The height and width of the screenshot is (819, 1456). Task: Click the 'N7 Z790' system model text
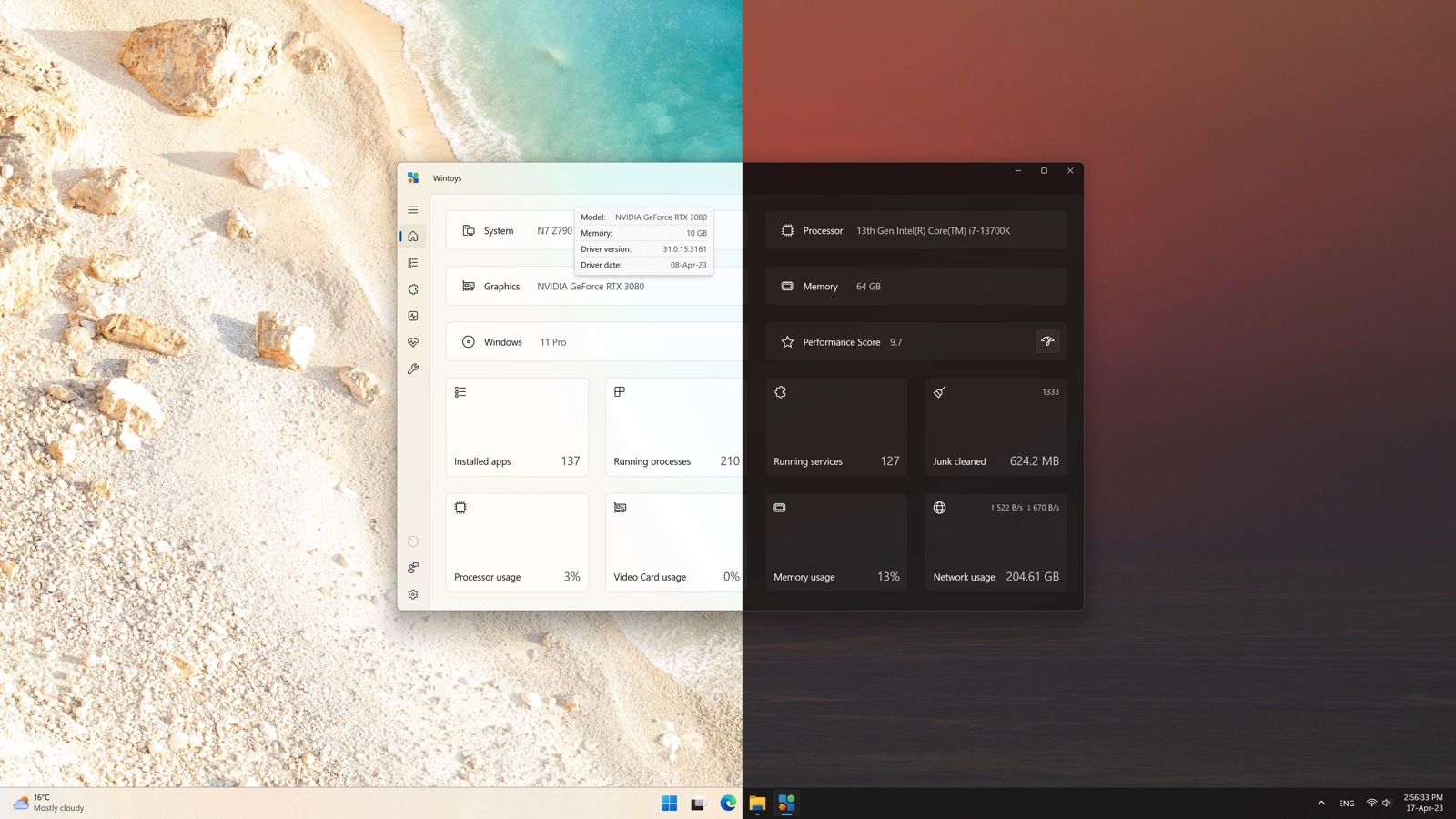(x=554, y=231)
